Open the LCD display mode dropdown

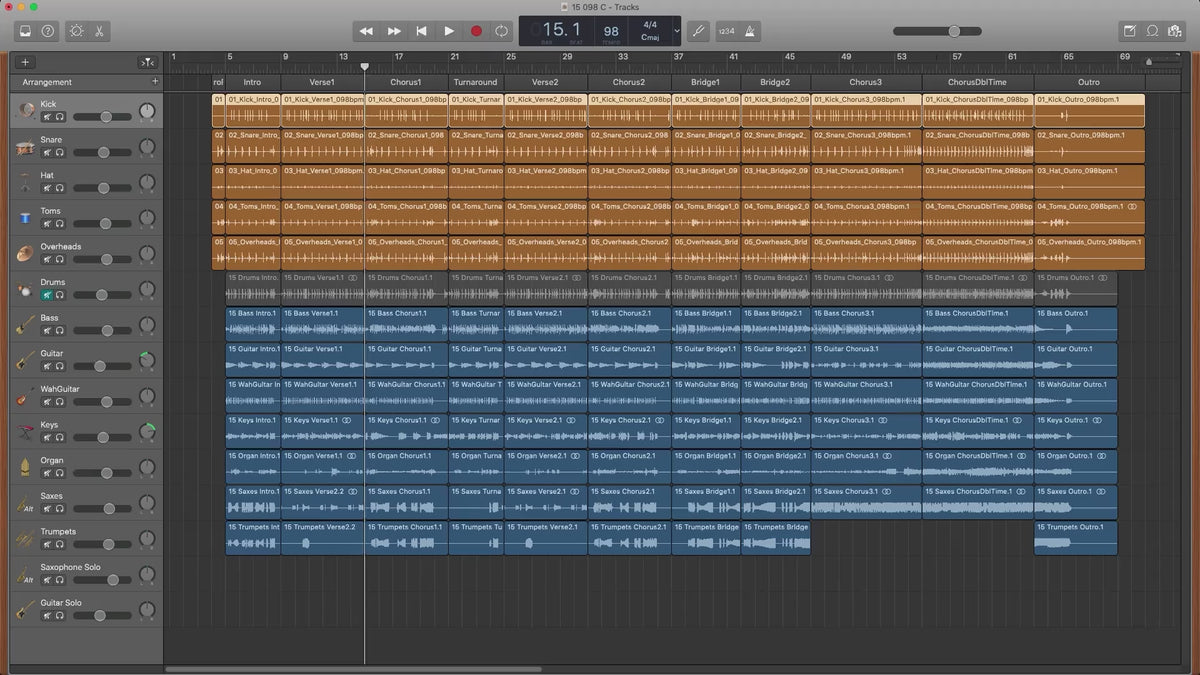pyautogui.click(x=677, y=31)
